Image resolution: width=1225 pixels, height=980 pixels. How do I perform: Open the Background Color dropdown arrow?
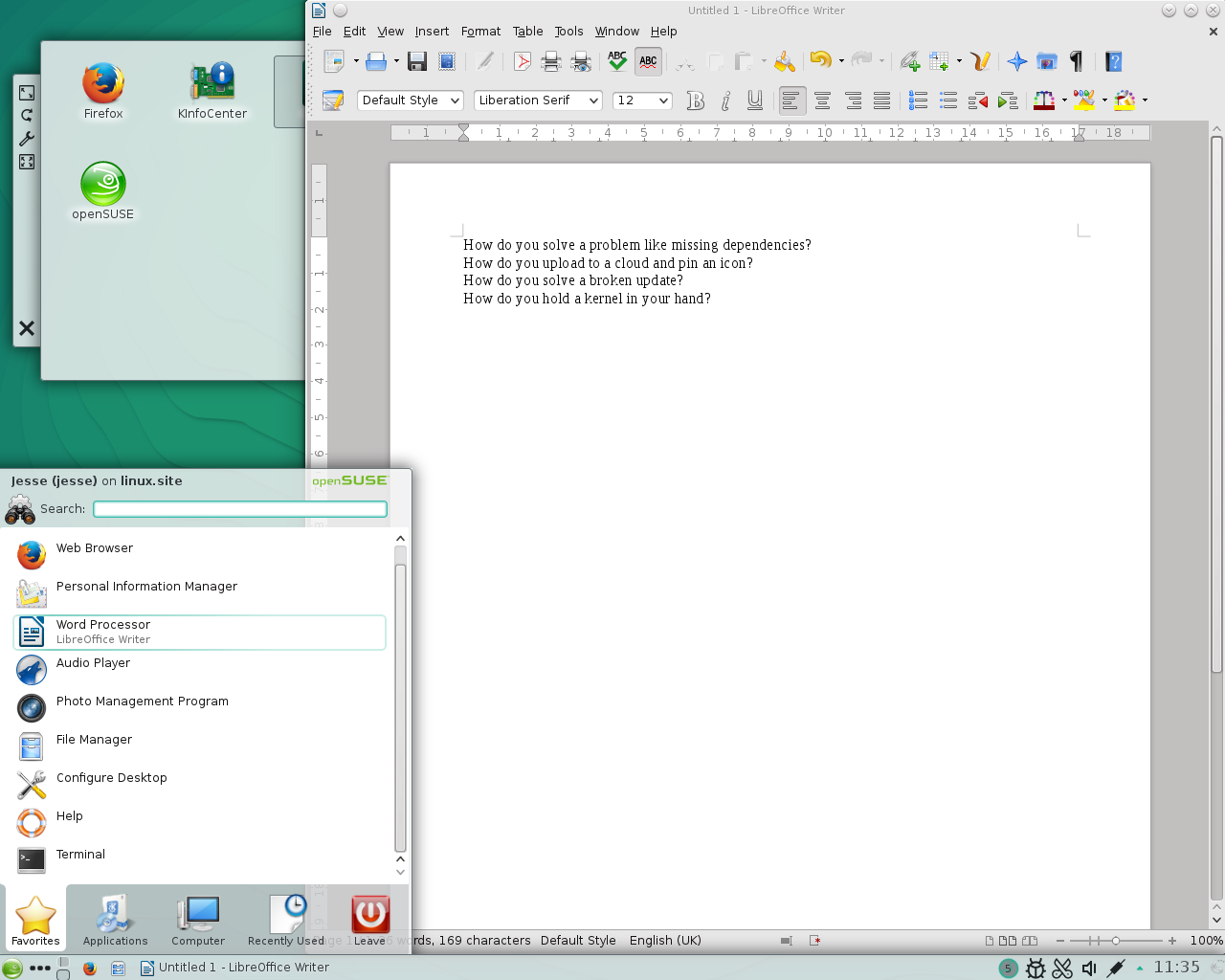(x=1145, y=100)
